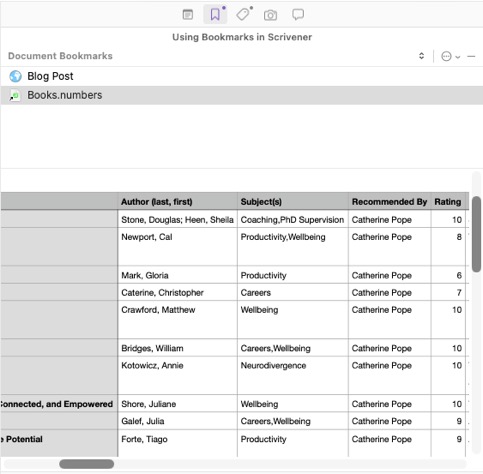The width and height of the screenshot is (483, 474).
Task: Click the Neurodivergence subject cell
Action: tap(293, 375)
